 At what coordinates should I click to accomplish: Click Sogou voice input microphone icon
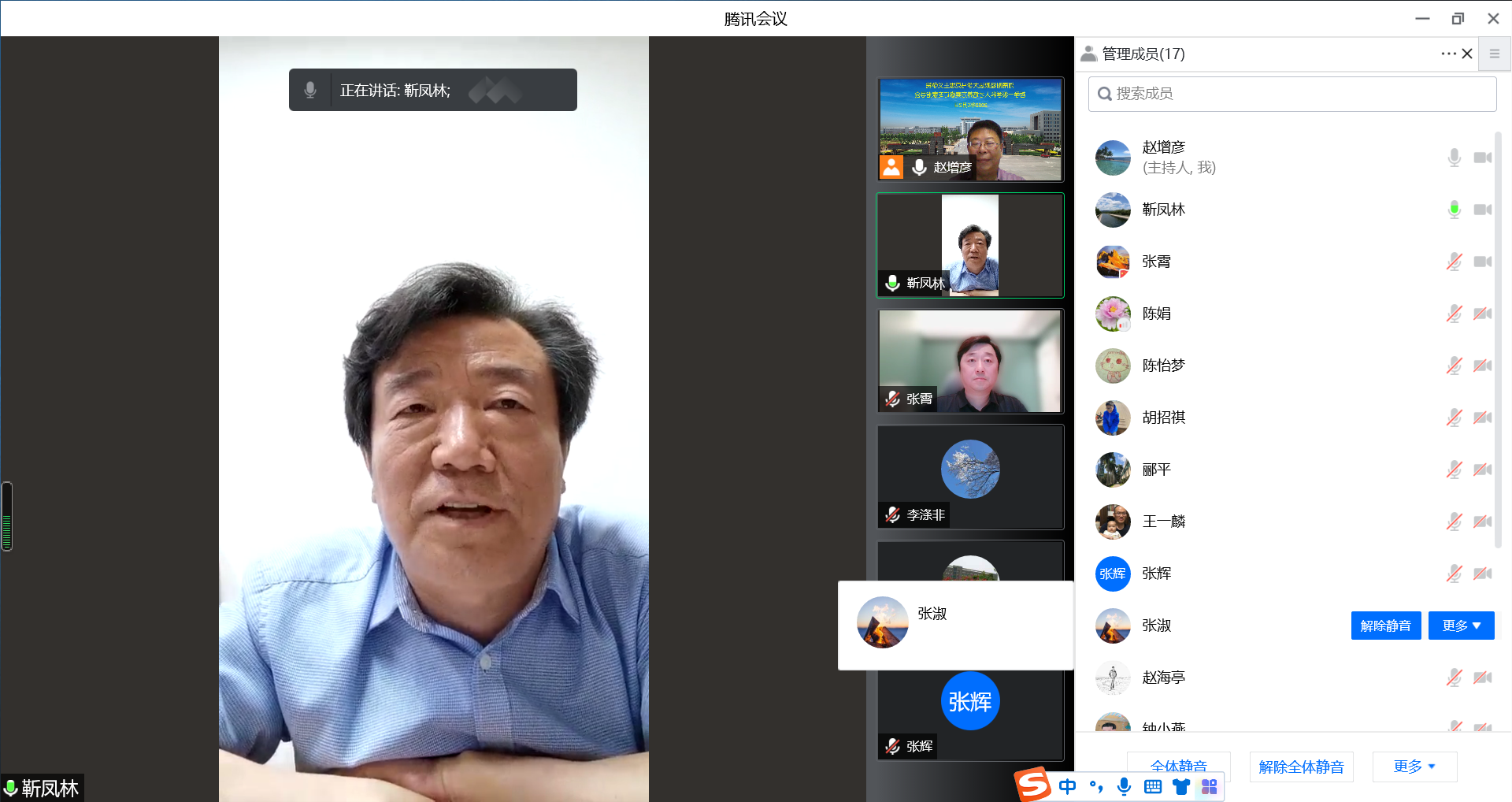click(1125, 786)
